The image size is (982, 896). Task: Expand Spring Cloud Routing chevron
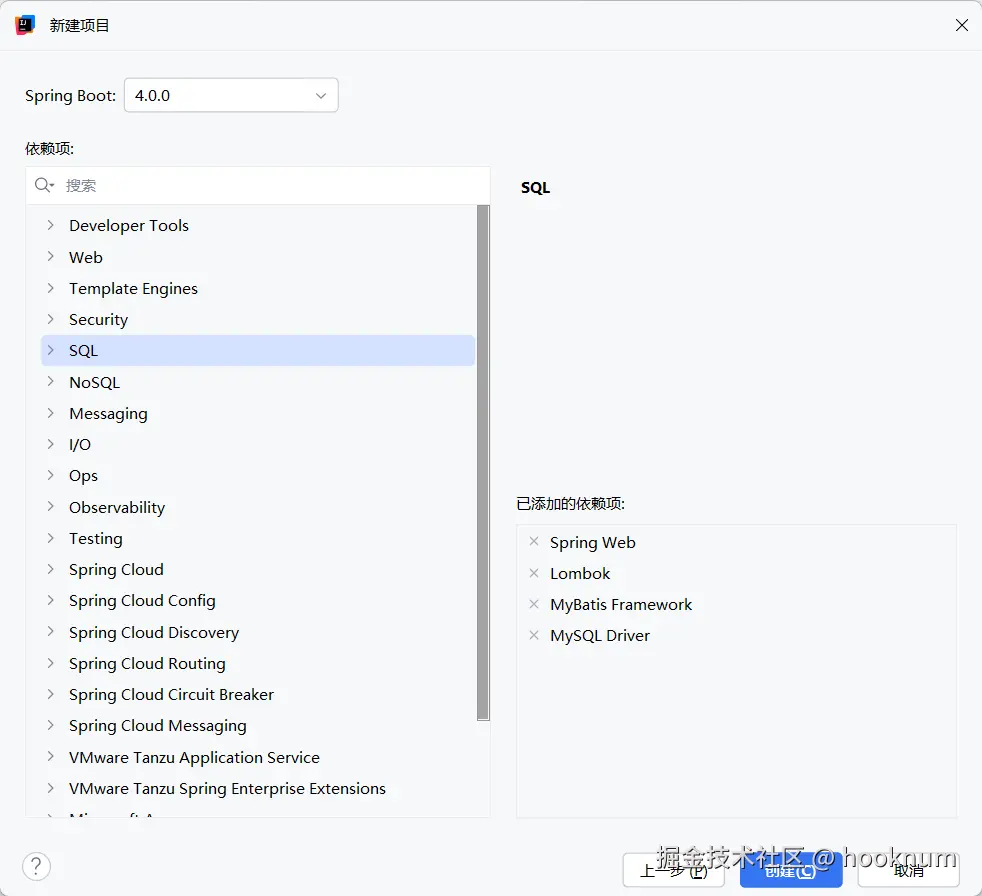pos(51,663)
